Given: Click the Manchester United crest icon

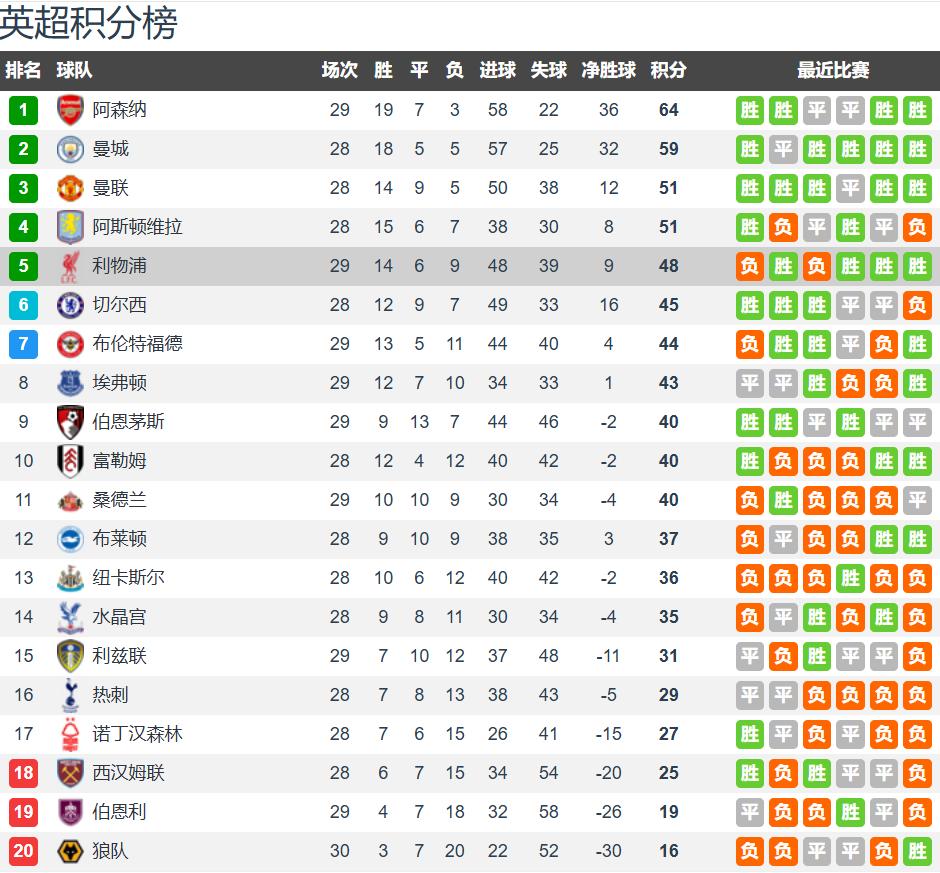Looking at the screenshot, I should [70, 188].
